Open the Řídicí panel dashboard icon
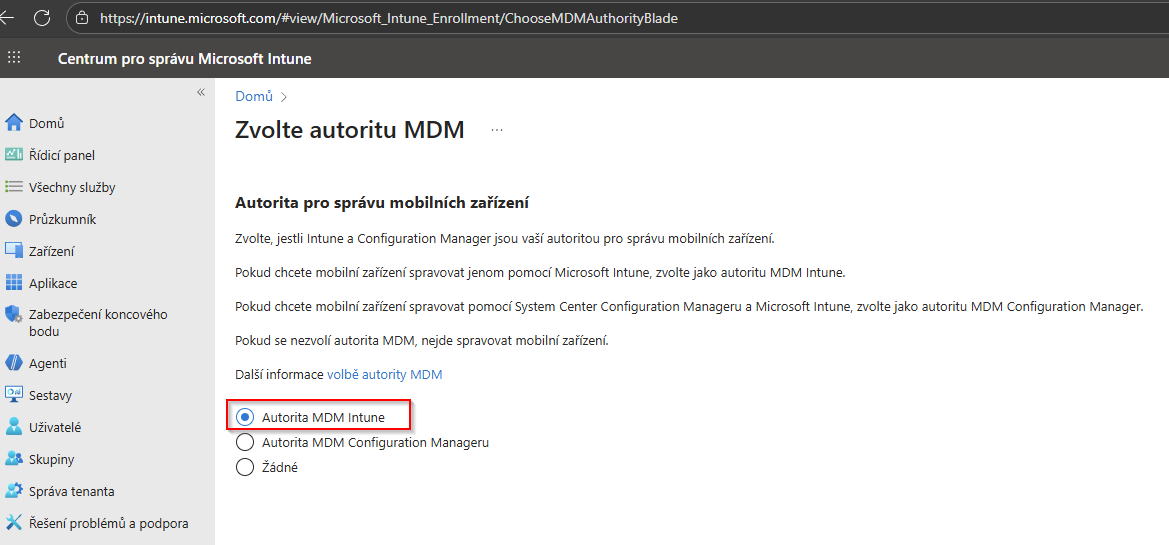Image resolution: width=1169 pixels, height=545 pixels. (14, 155)
